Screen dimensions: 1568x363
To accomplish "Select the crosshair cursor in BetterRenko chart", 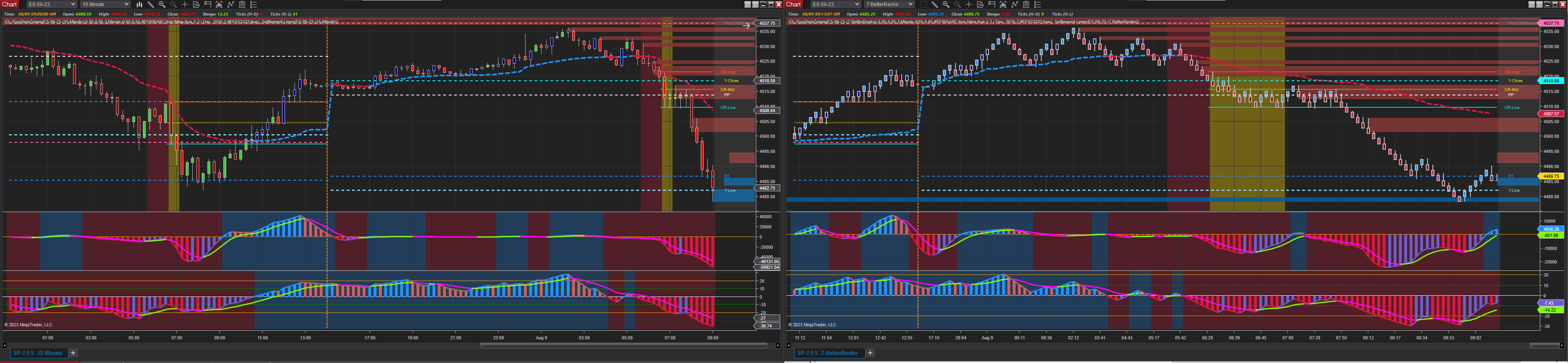I will (969, 4).
